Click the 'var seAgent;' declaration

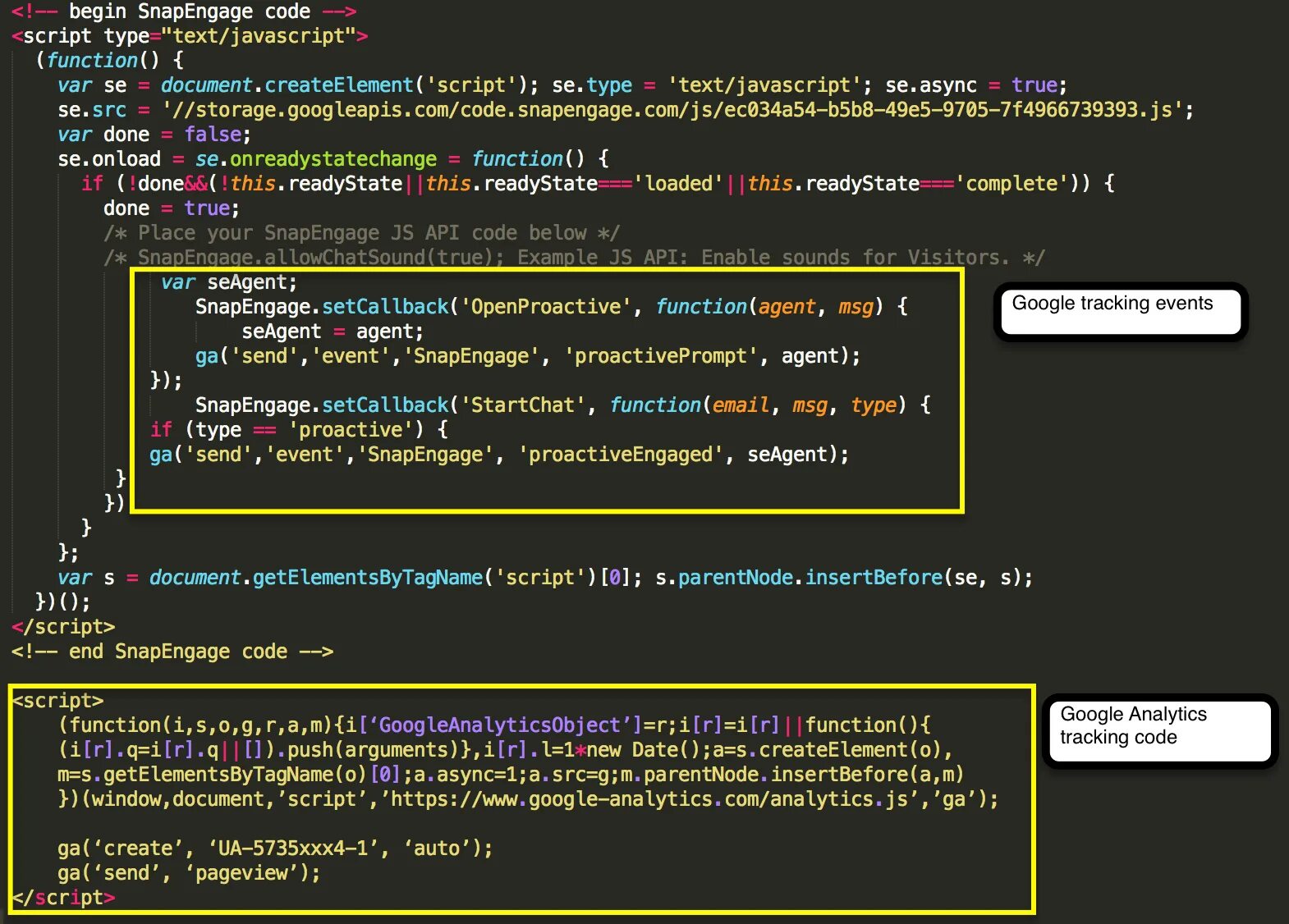click(x=229, y=282)
